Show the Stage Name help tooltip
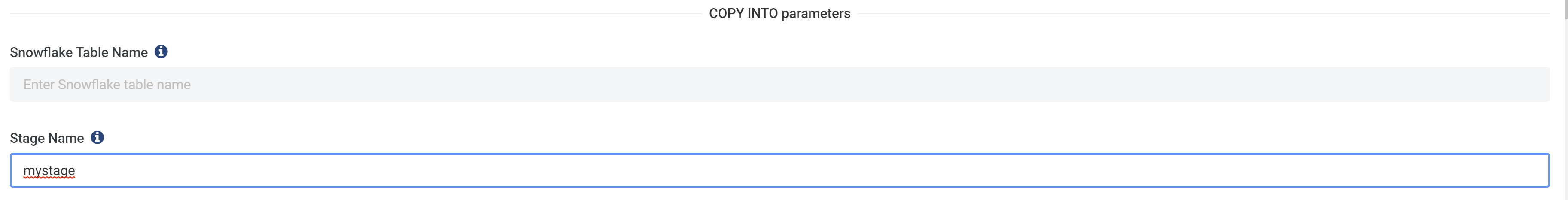Screen dimensions: 1568x200 pos(97,137)
